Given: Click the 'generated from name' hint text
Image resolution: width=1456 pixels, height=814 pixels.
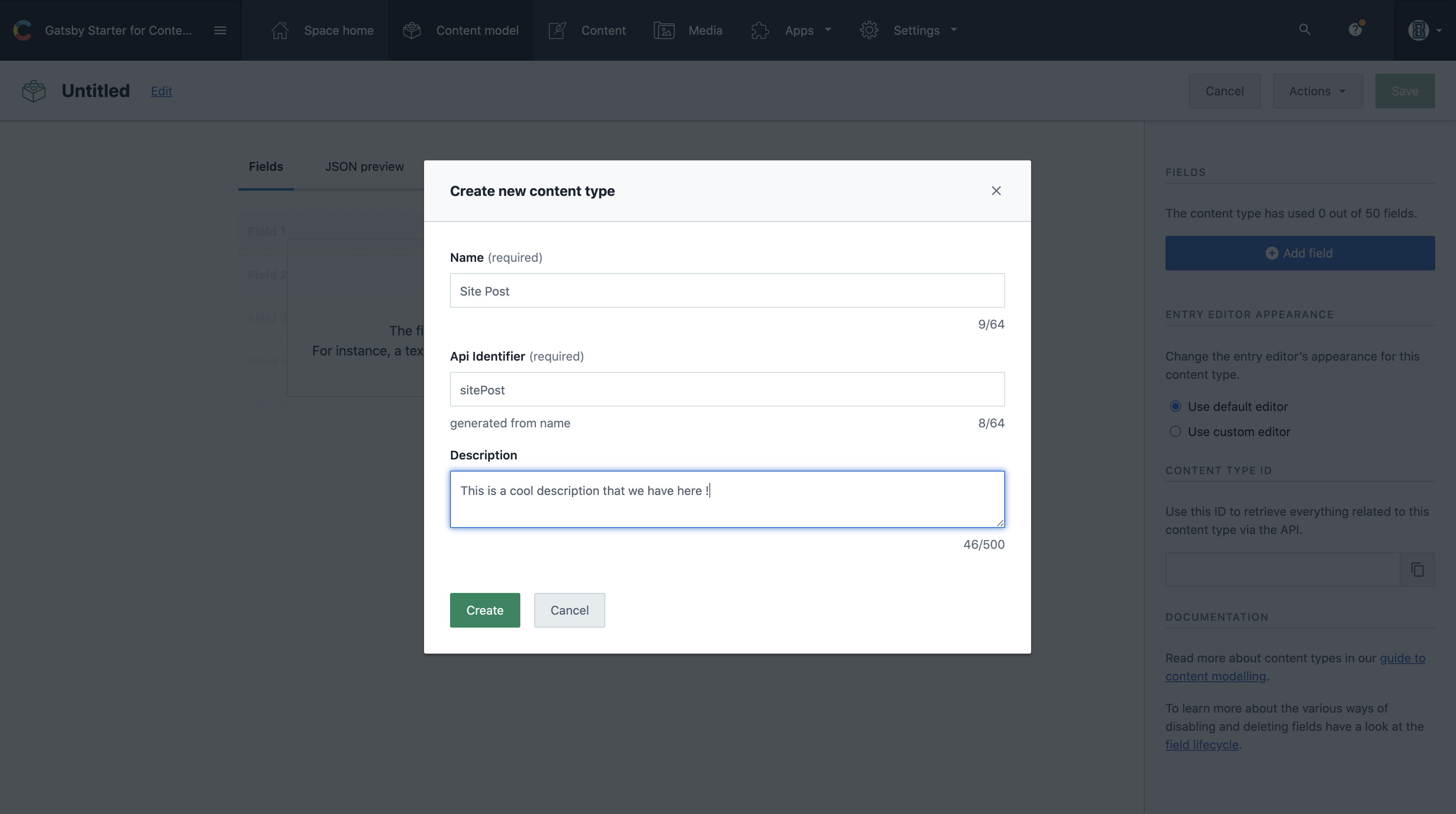Looking at the screenshot, I should point(510,423).
